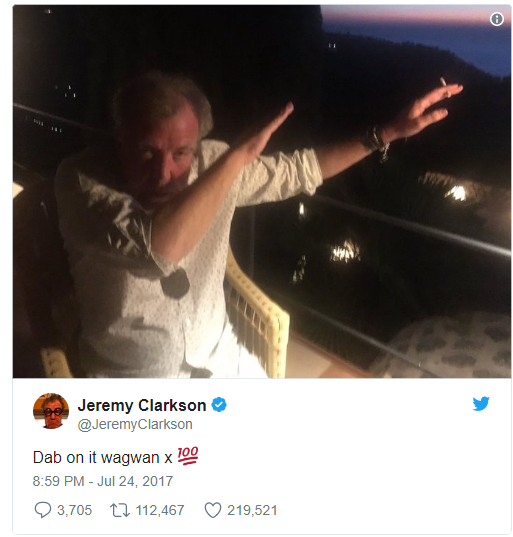Like the tweet with the heart icon
The width and height of the screenshot is (513, 537).
(213, 510)
